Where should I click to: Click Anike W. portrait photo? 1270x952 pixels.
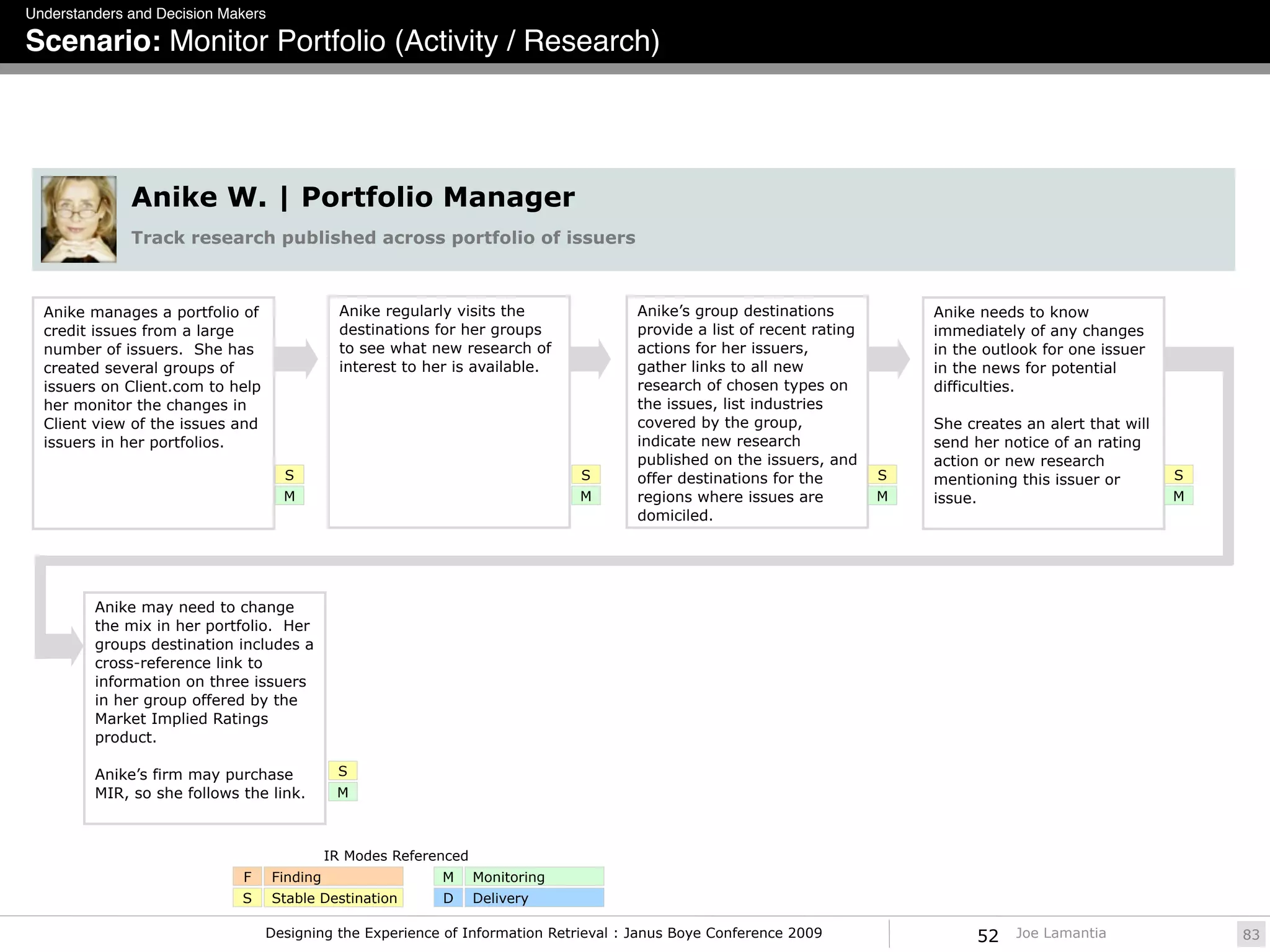pos(79,219)
